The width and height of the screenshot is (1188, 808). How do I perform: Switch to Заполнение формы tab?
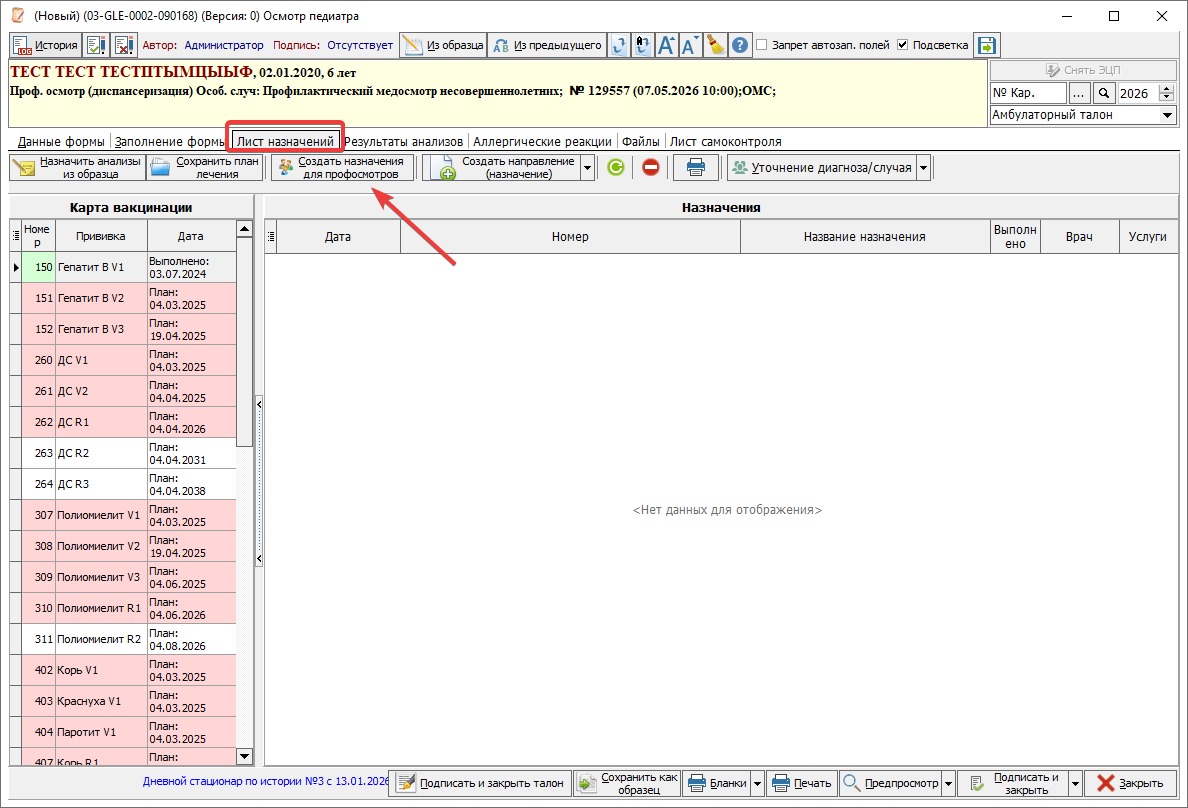click(x=170, y=142)
